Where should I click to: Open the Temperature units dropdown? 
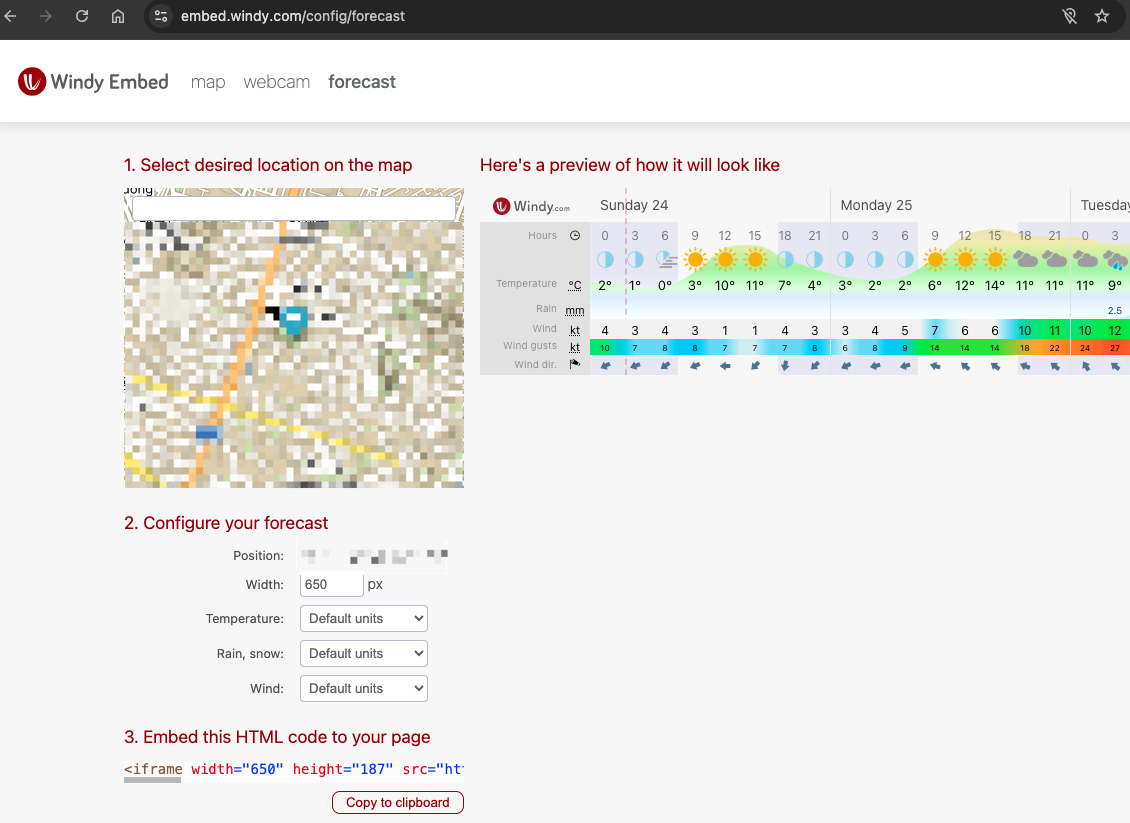click(363, 618)
